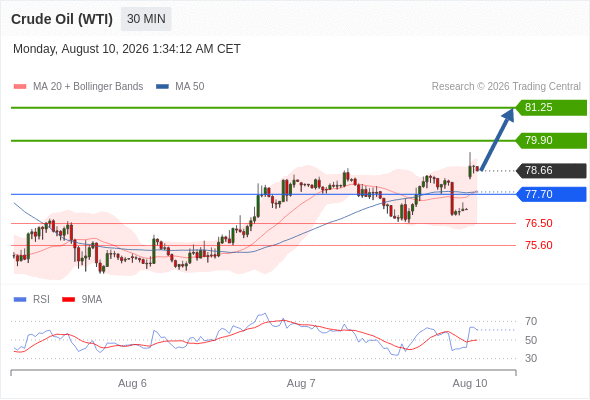590x400 pixels.
Task: Click the blue RSI legend swatch
Action: (x=20, y=300)
